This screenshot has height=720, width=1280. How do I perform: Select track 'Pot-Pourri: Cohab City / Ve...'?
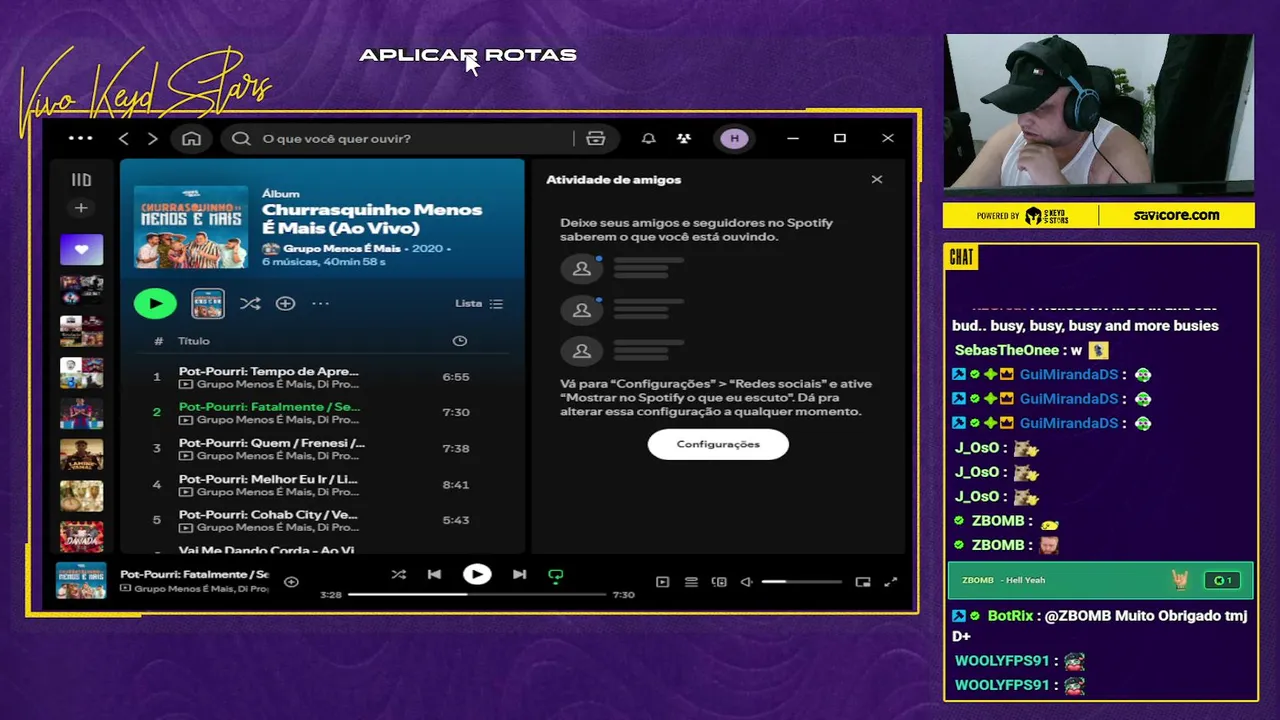coord(320,520)
